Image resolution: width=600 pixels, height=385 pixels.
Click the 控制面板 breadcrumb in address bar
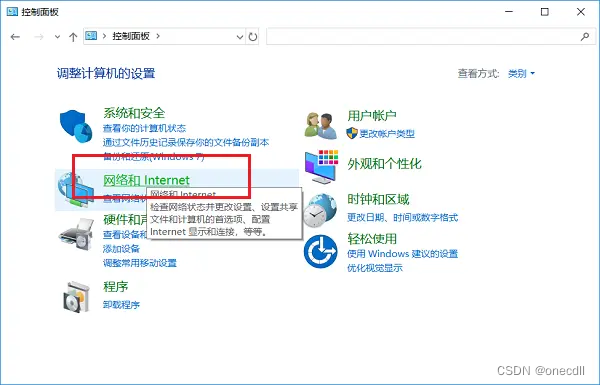tap(130, 36)
